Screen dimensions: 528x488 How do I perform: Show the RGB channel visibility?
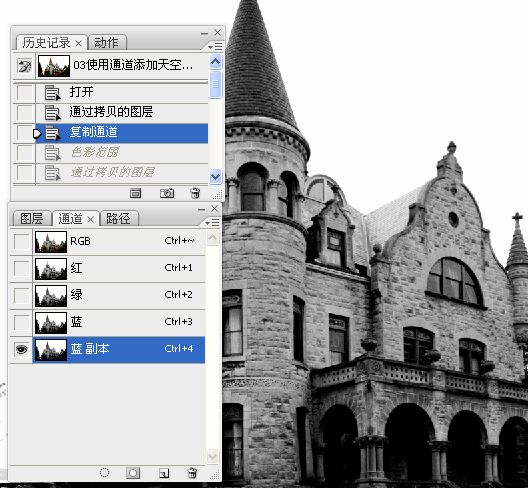click(21, 241)
